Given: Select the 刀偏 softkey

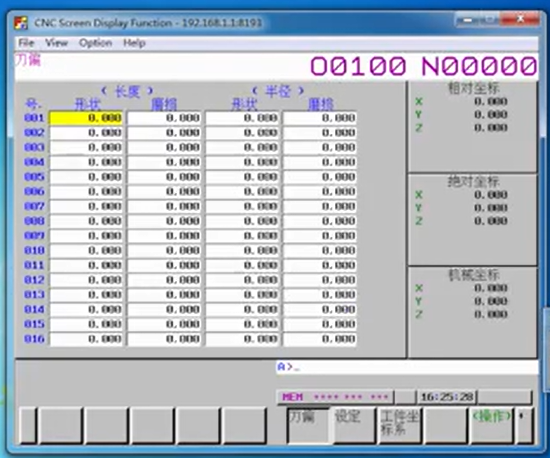Looking at the screenshot, I should click(x=308, y=426).
